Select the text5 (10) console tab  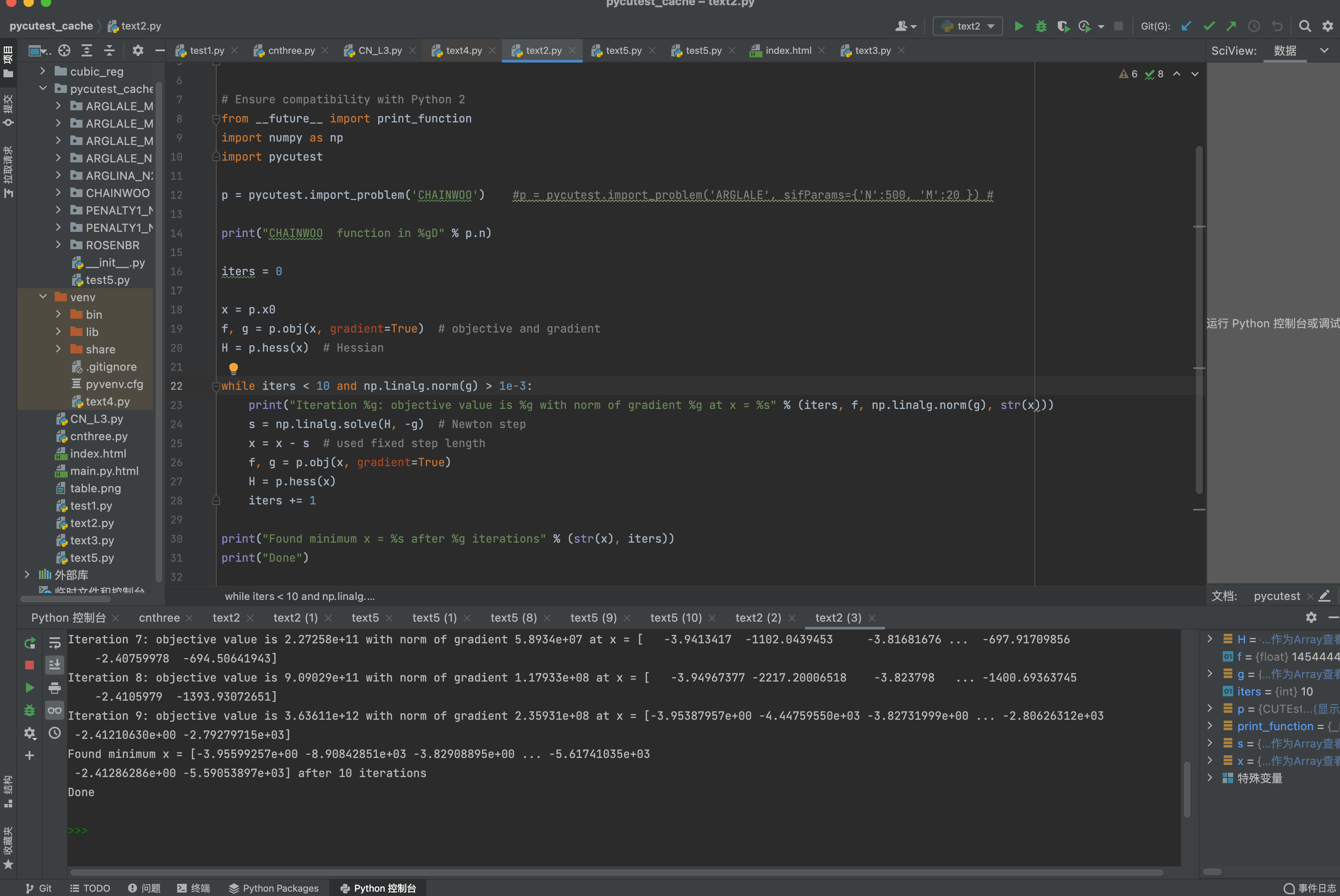pos(676,618)
